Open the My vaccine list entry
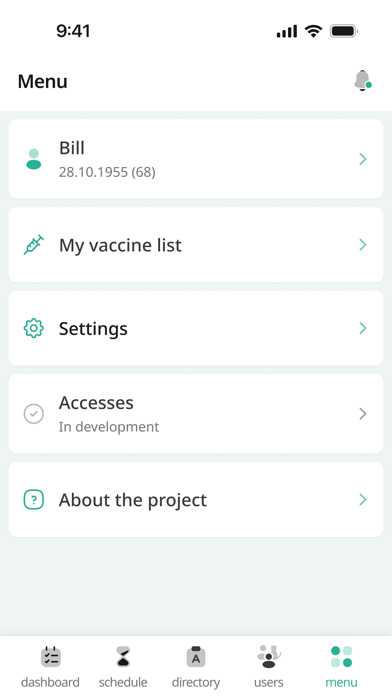The image size is (392, 696). point(196,245)
